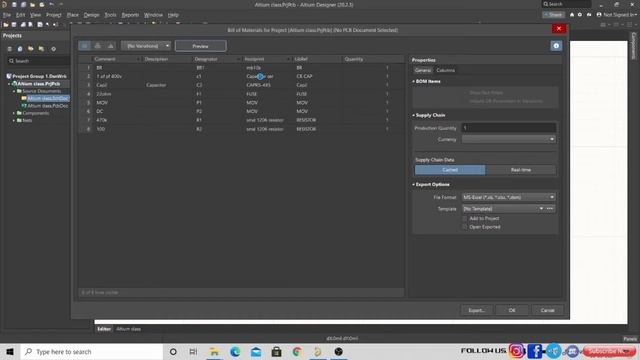The height and width of the screenshot is (360, 640).
Task: Select the BOM row with comment 470k
Action: coord(241,120)
